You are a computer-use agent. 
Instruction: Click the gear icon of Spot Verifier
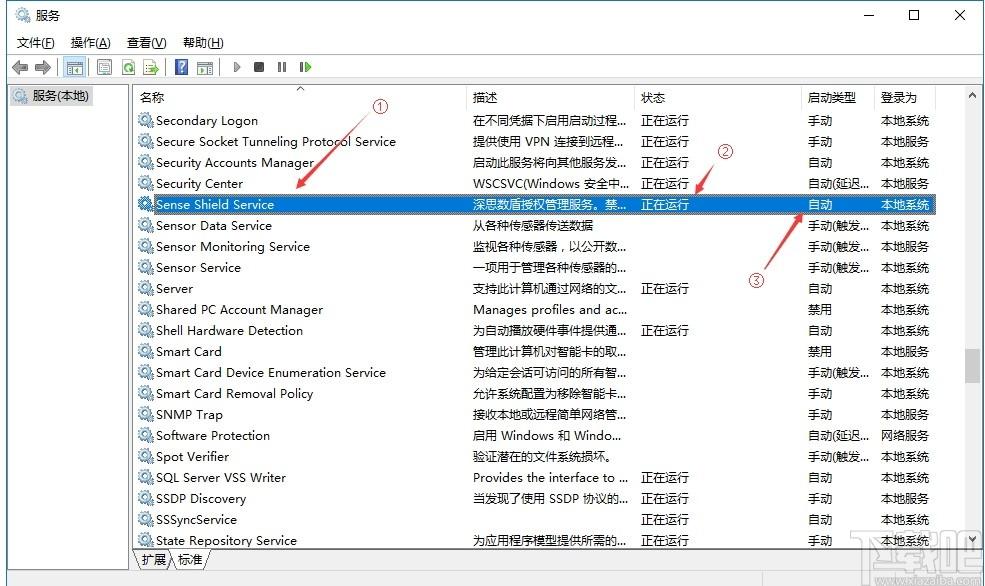click(x=146, y=456)
